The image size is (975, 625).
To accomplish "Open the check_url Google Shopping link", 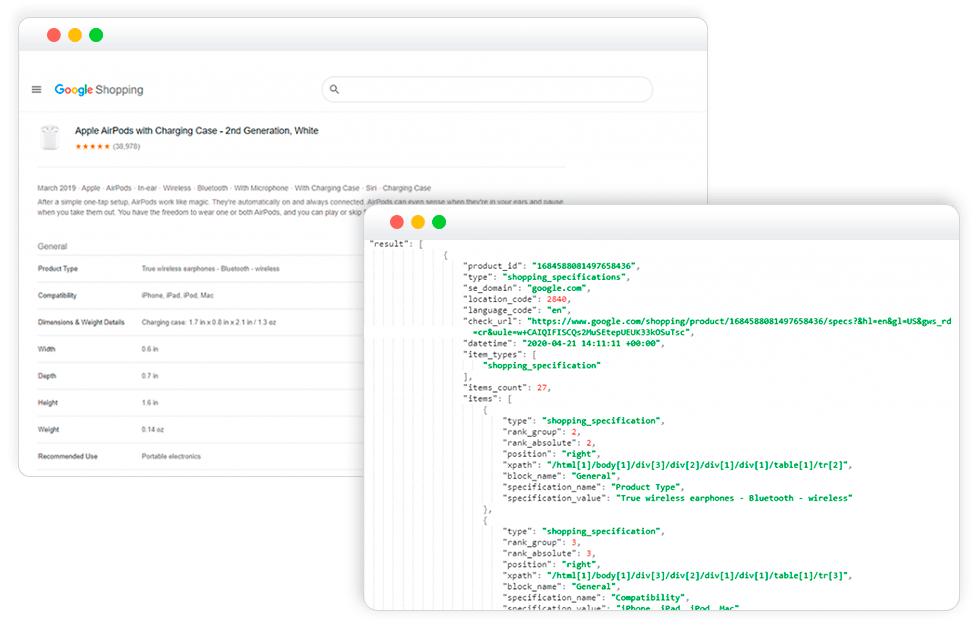I will [712, 326].
